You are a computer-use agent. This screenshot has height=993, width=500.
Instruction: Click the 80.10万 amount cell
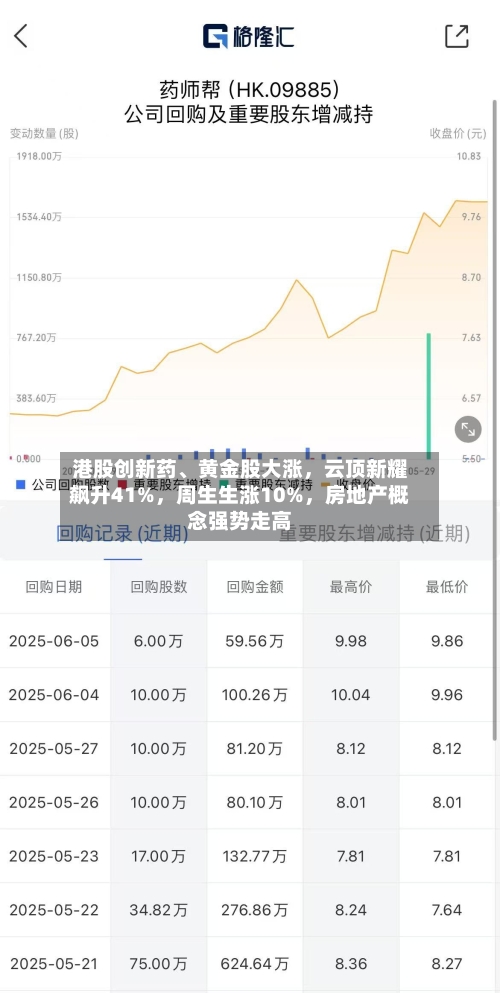254,802
